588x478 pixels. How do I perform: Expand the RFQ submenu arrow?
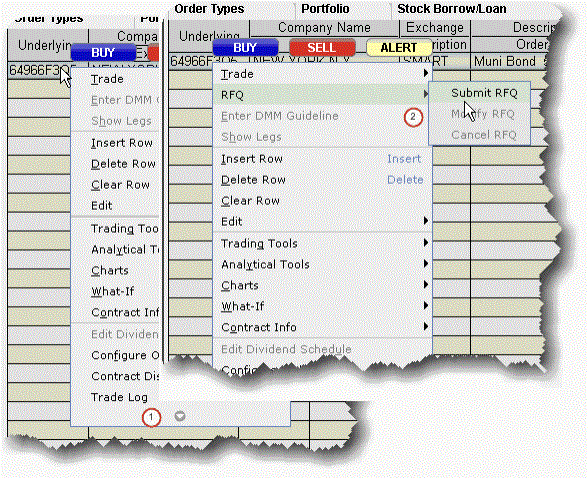426,94
